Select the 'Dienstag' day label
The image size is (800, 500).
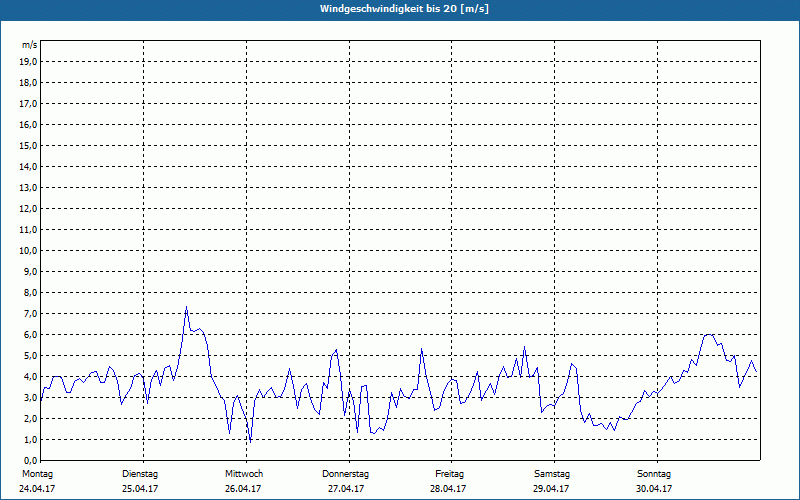pos(140,474)
